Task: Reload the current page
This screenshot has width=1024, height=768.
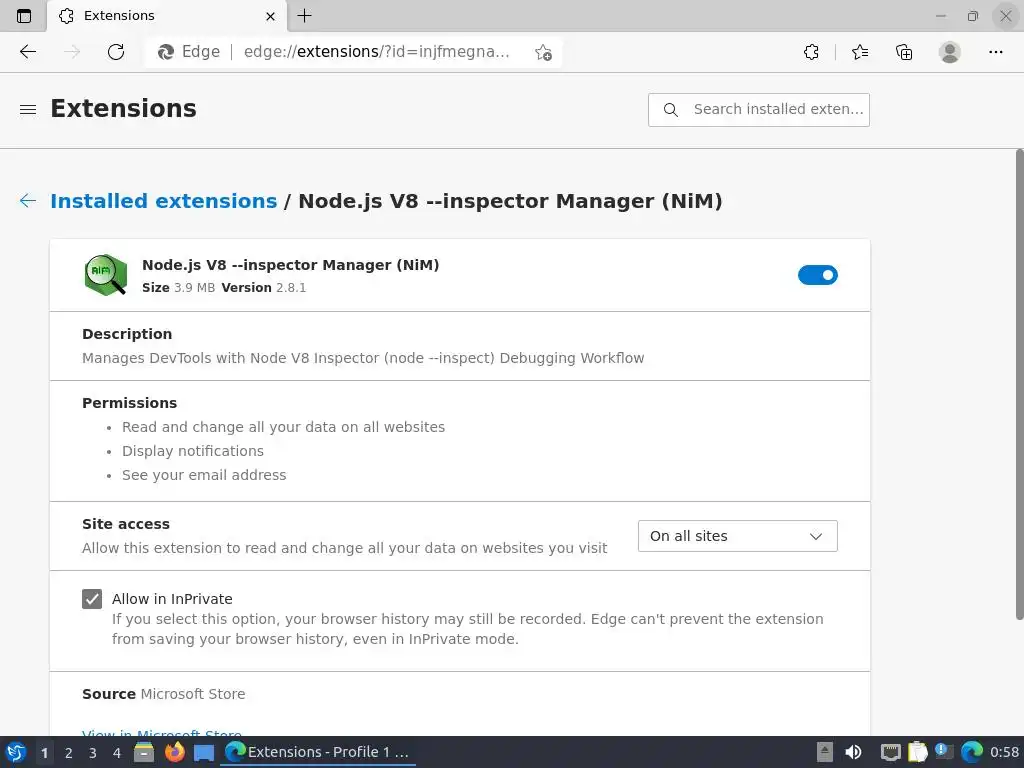Action: coord(116,52)
